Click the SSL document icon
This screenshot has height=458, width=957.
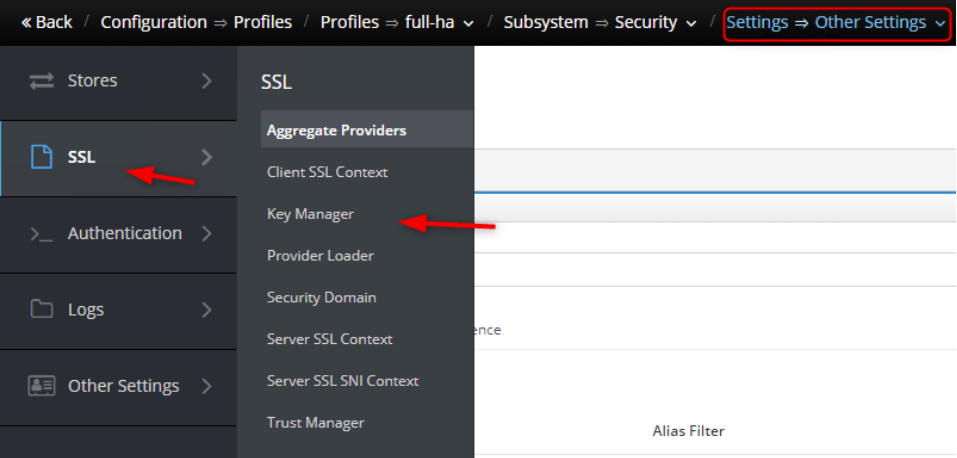pyautogui.click(x=41, y=157)
